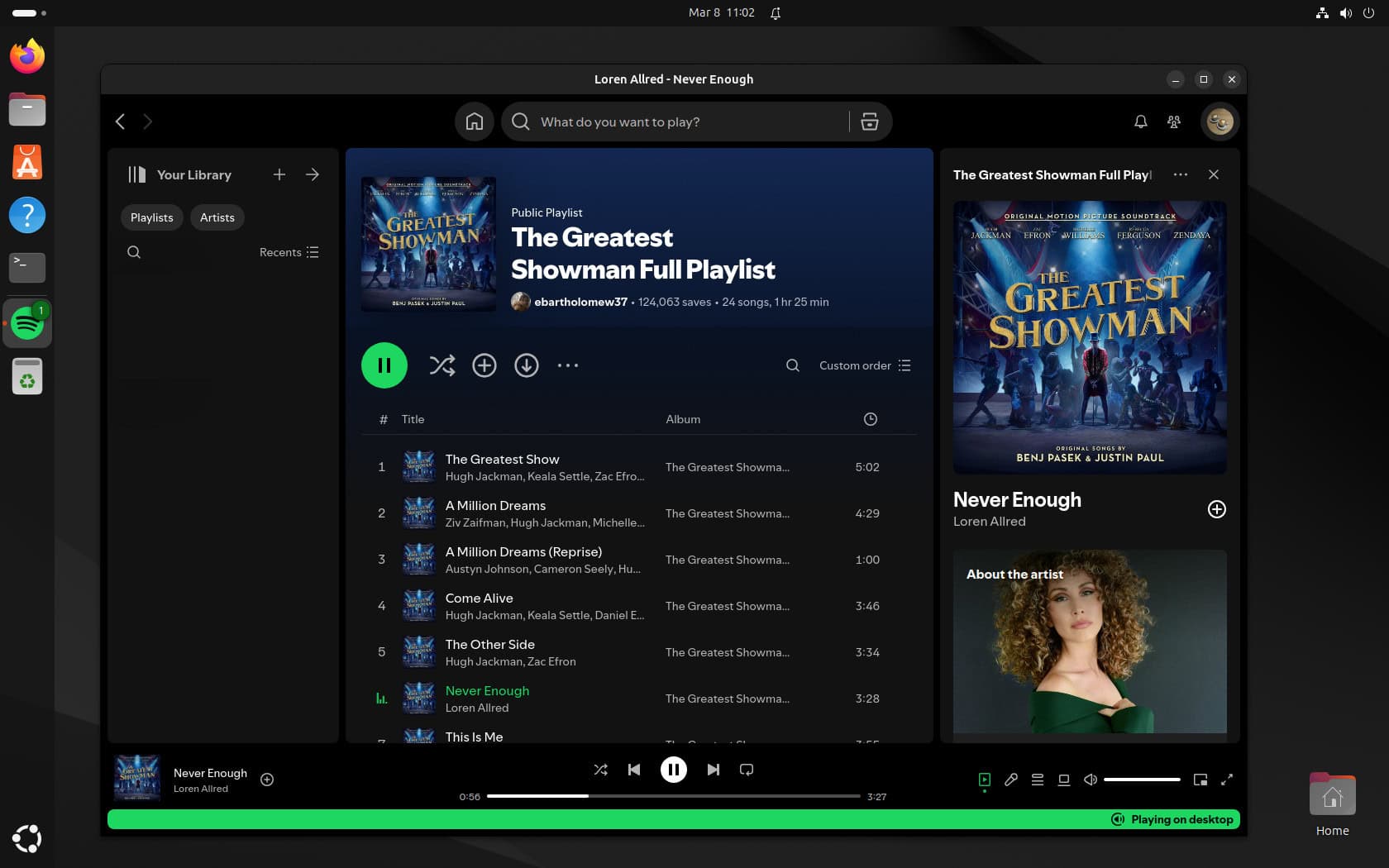Screen dimensions: 1389x868
Task: Sort by Album column header
Action: point(683,419)
